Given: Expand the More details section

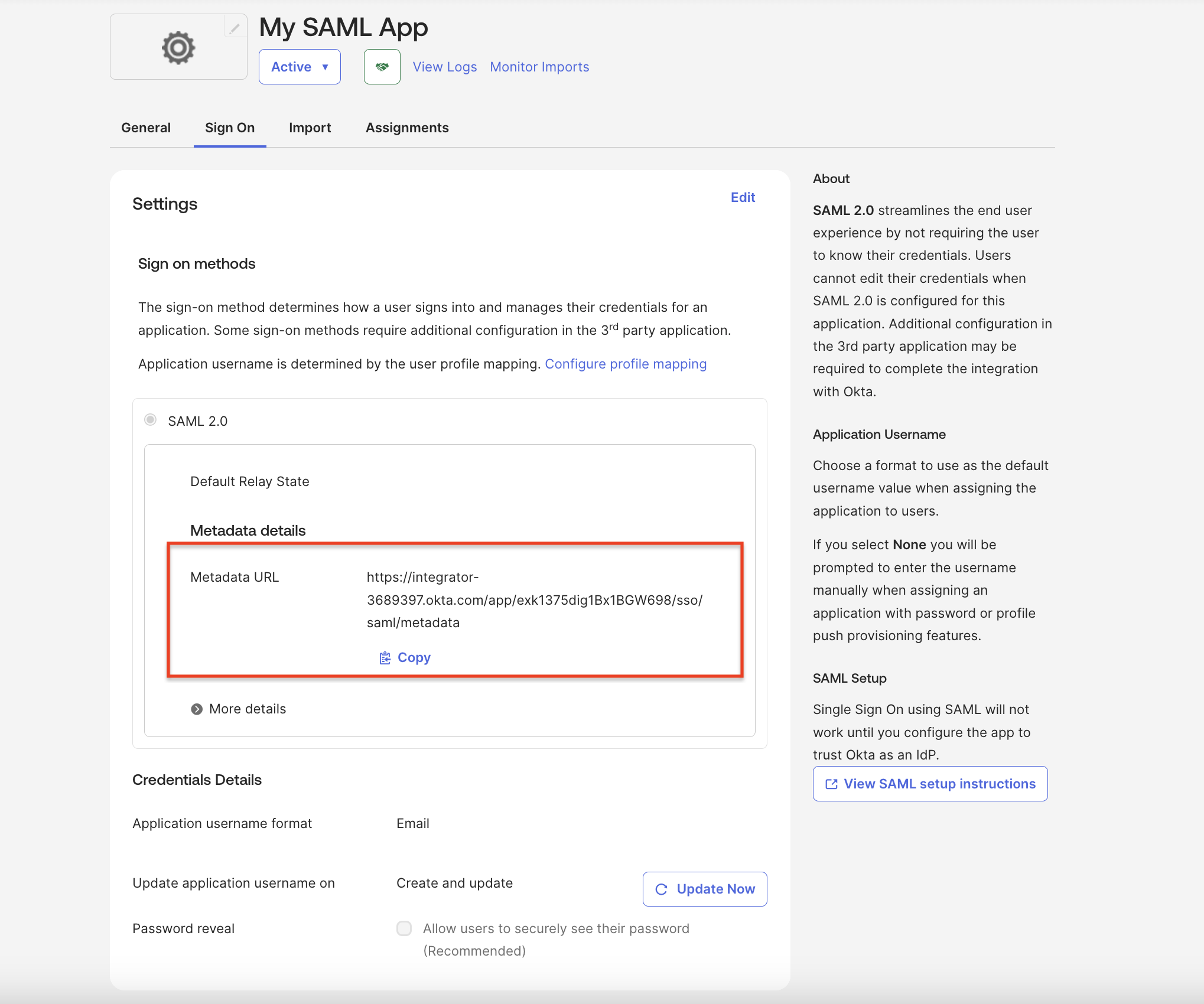Looking at the screenshot, I should [x=238, y=709].
